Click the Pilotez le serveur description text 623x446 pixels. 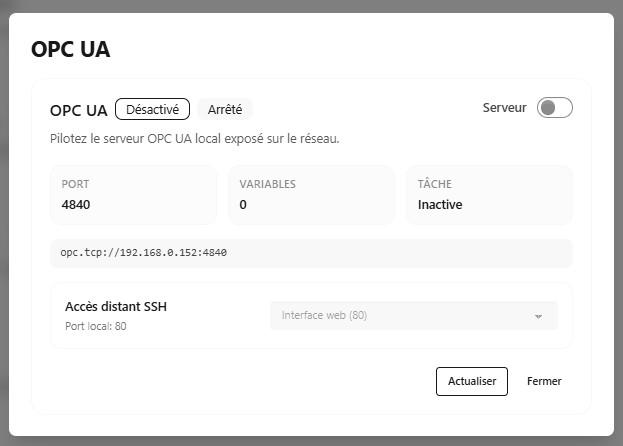tap(195, 139)
